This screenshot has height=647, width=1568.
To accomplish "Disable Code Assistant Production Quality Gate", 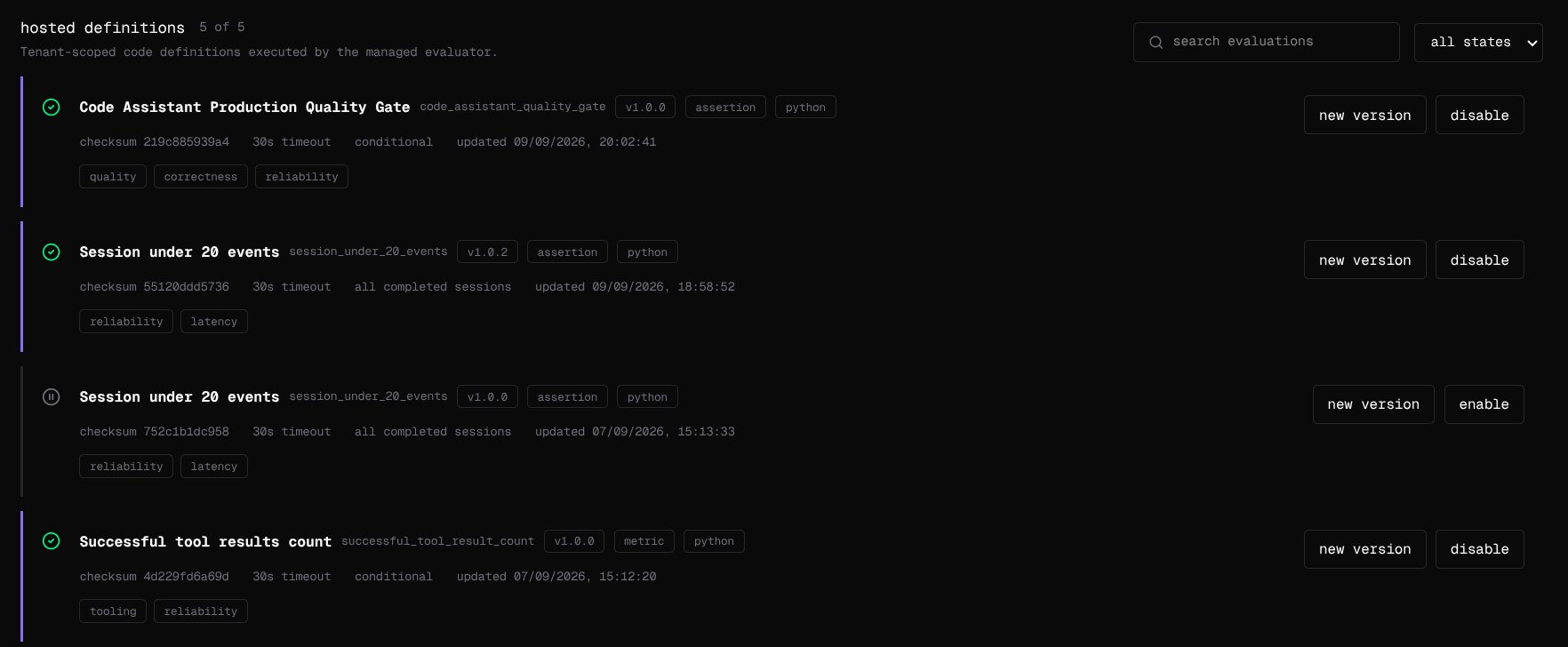I will coord(1479,115).
